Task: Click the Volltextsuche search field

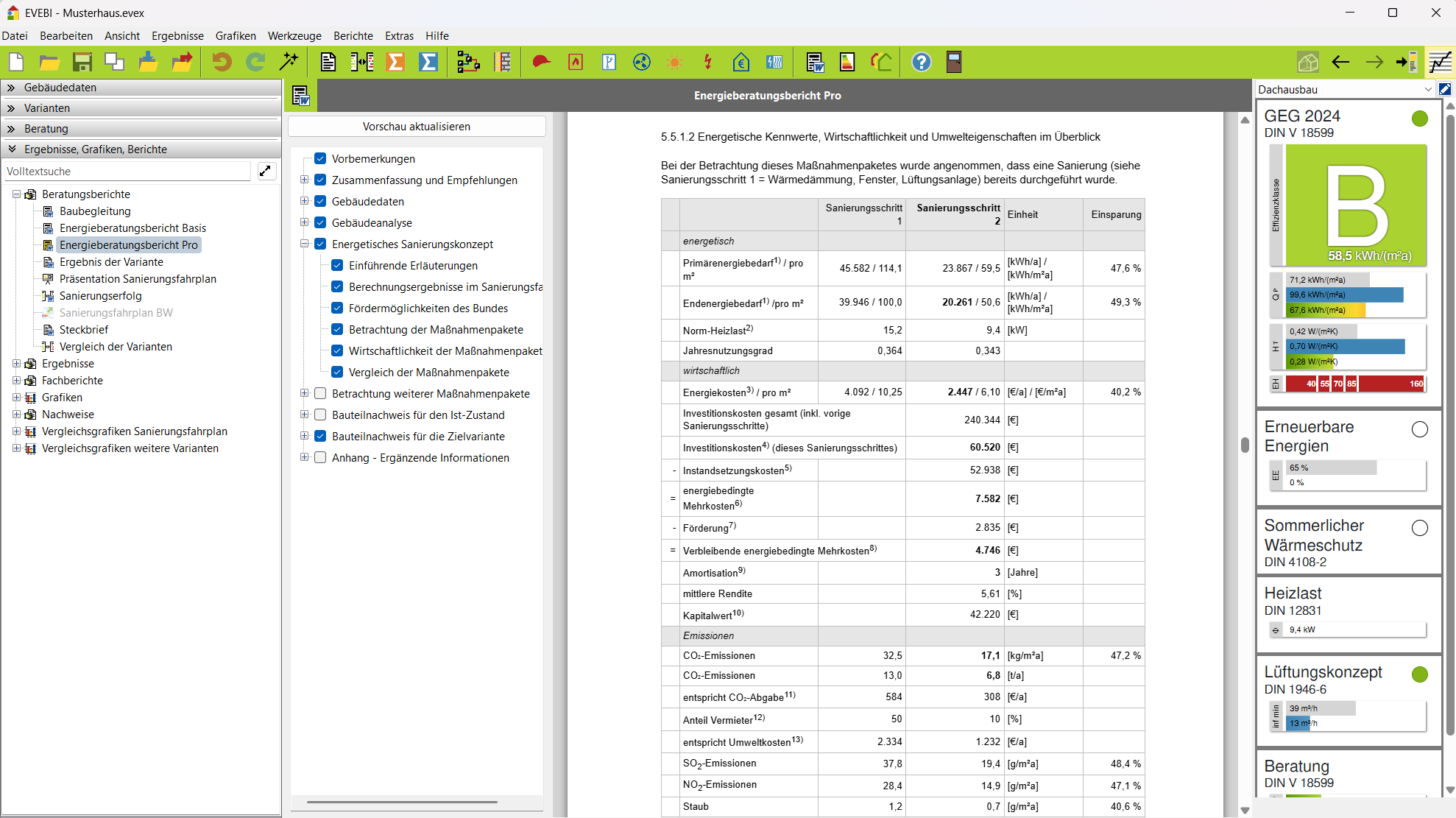Action: click(127, 172)
